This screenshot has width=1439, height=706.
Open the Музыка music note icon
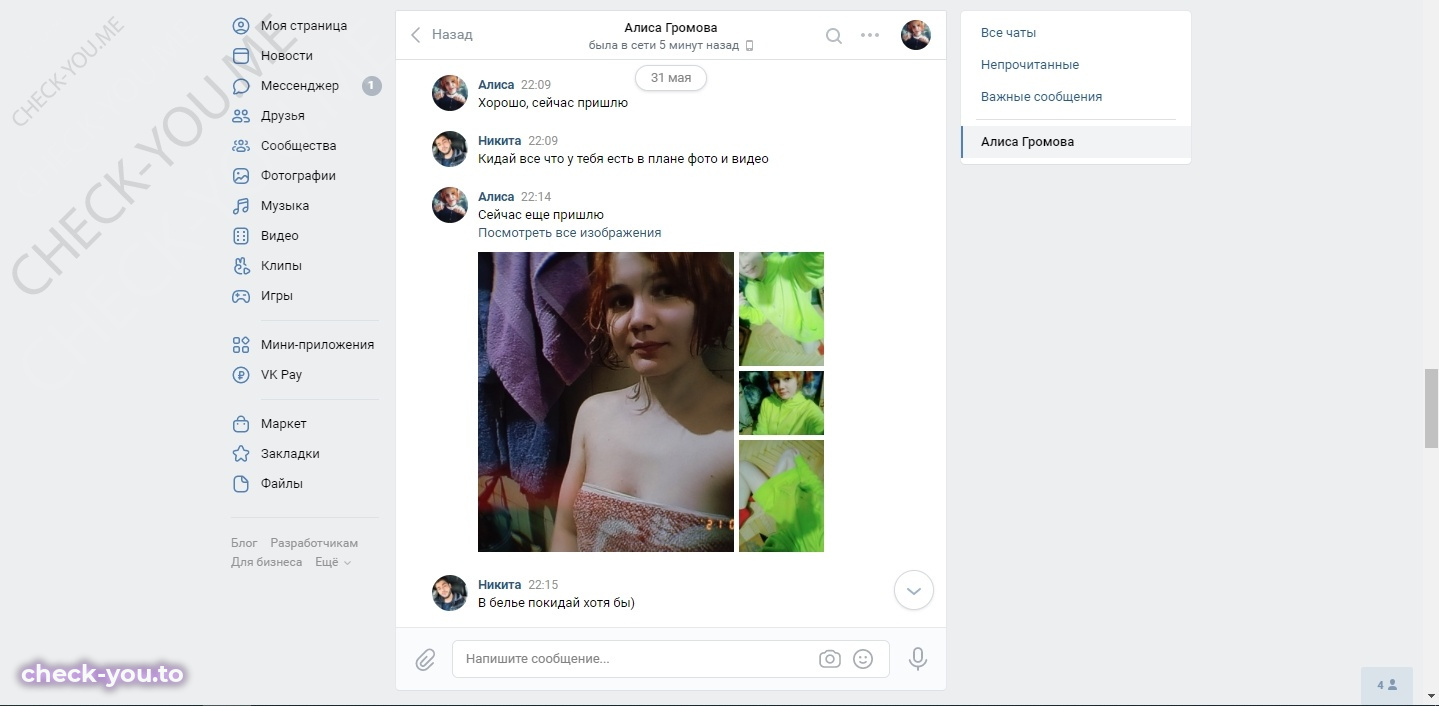[241, 206]
